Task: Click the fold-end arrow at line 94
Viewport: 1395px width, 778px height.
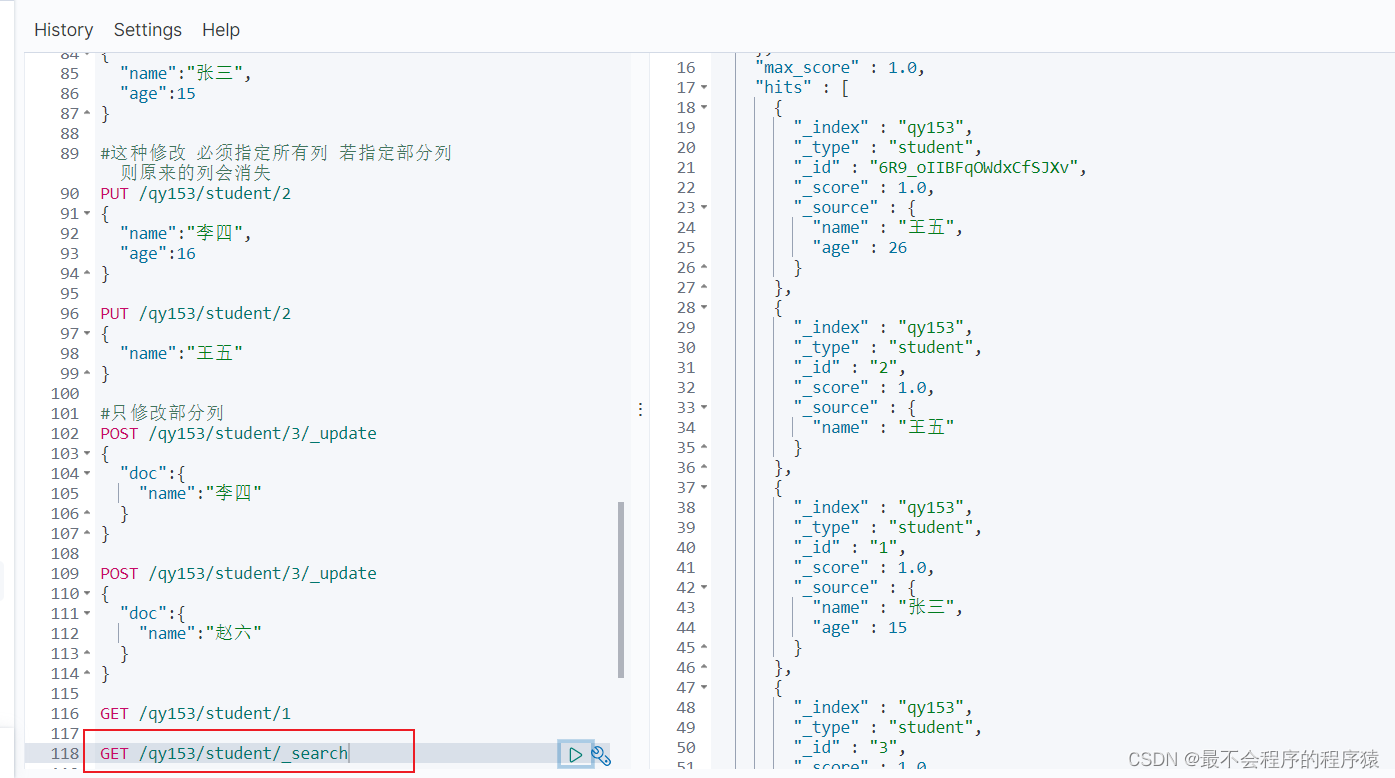Action: pos(87,273)
